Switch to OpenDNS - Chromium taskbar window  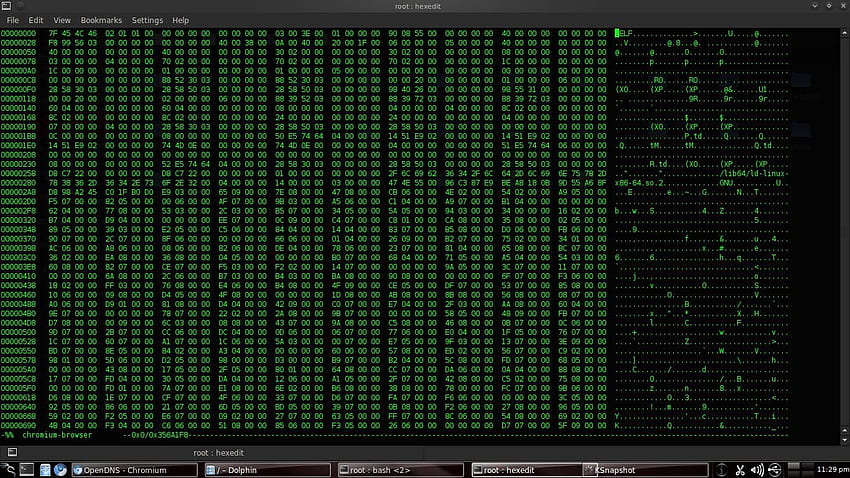pos(134,470)
